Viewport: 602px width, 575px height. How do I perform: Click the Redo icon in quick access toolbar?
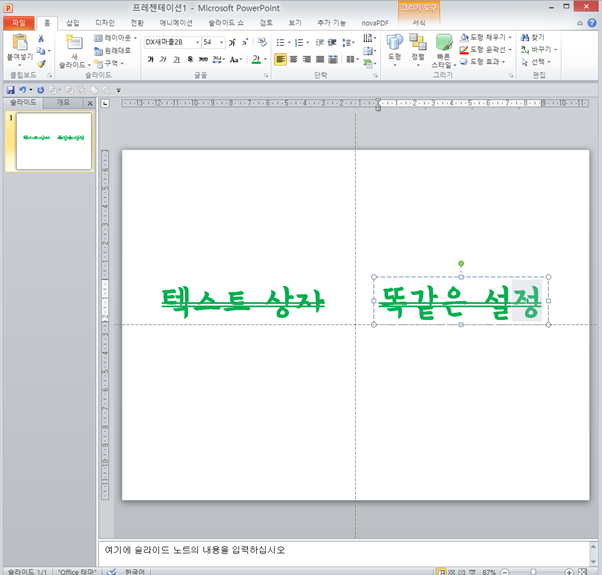tap(40, 90)
